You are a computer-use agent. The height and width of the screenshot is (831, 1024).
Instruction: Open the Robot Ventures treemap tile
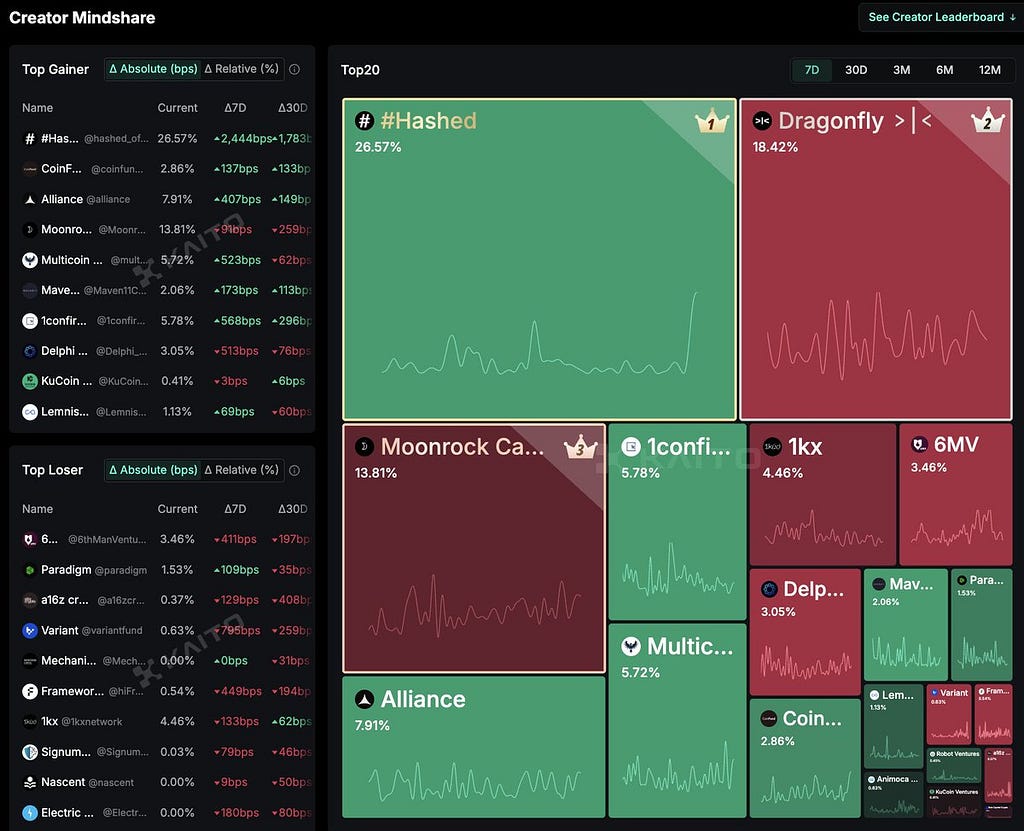[954, 766]
